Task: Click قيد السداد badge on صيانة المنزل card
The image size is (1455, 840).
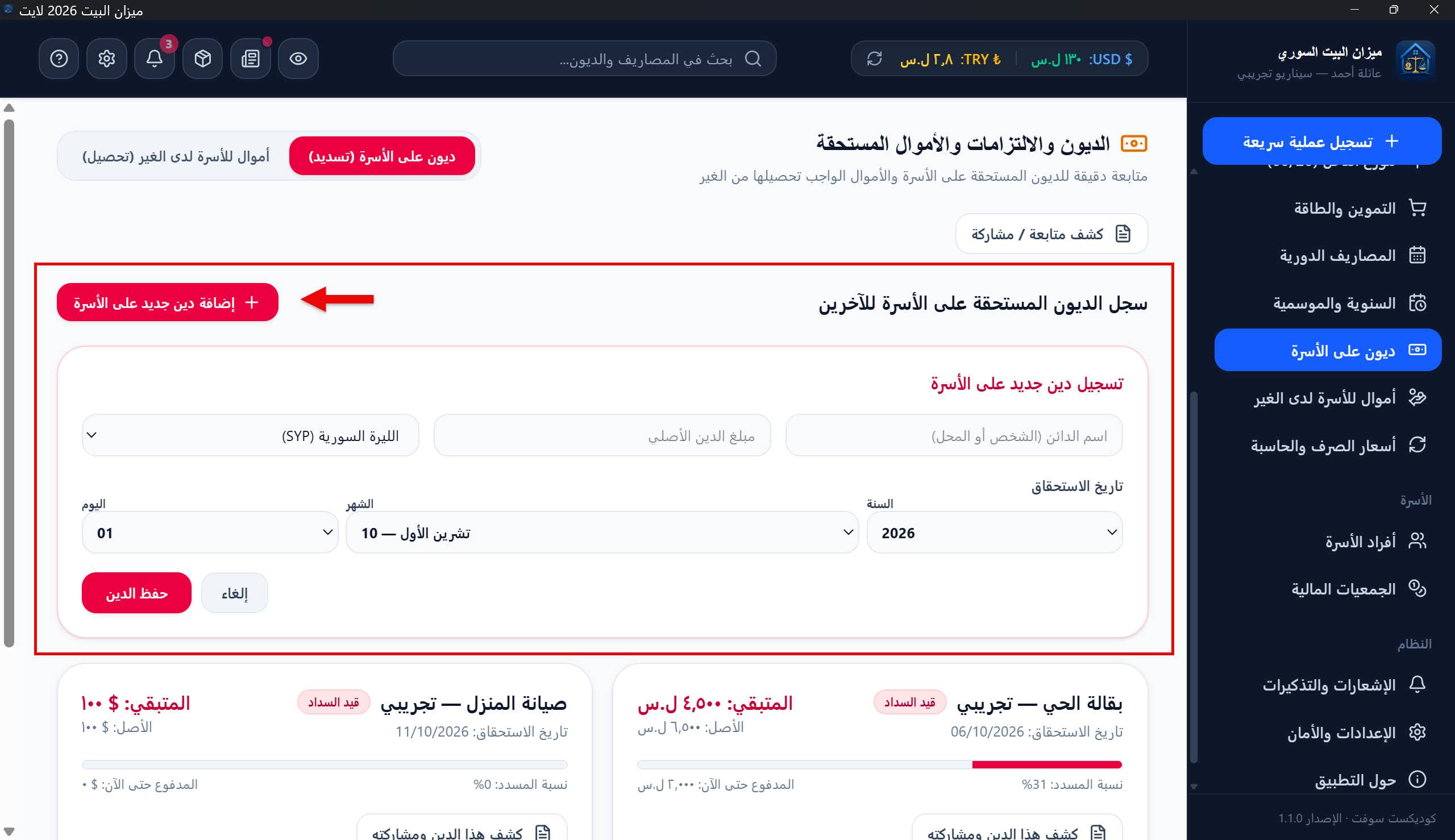Action: coord(334,702)
